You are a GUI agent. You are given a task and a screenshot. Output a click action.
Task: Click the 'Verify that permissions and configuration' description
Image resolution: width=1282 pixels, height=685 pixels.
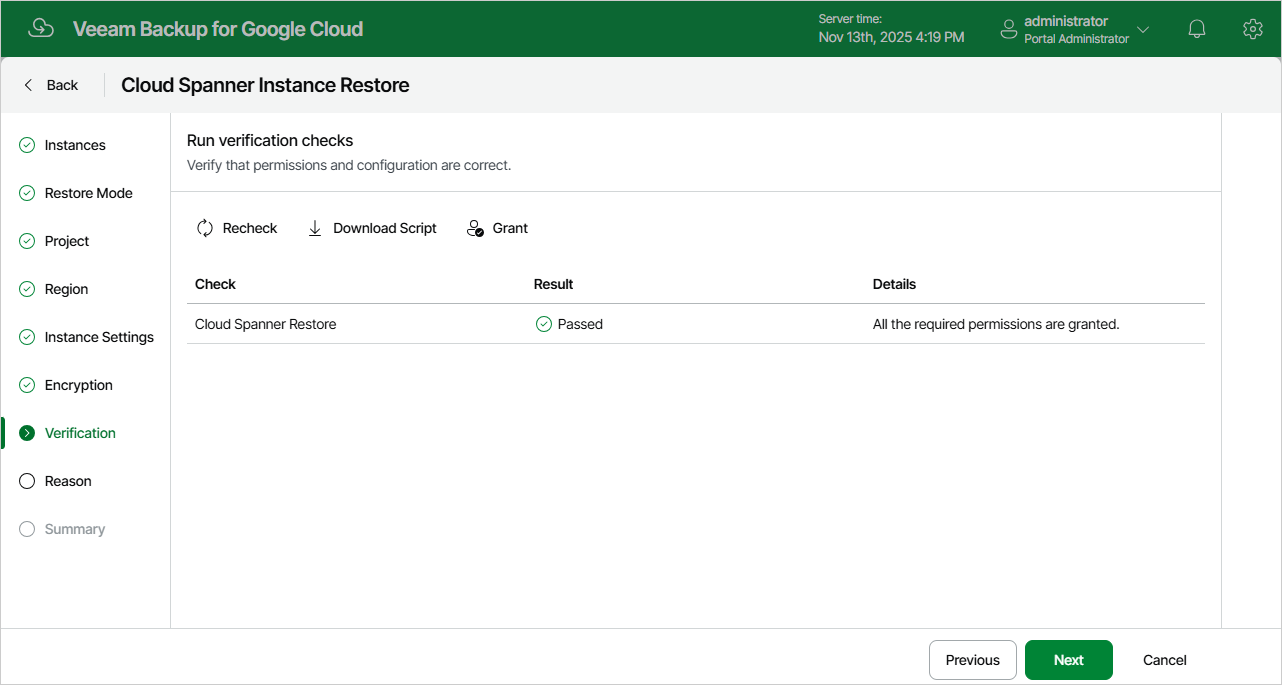point(349,165)
